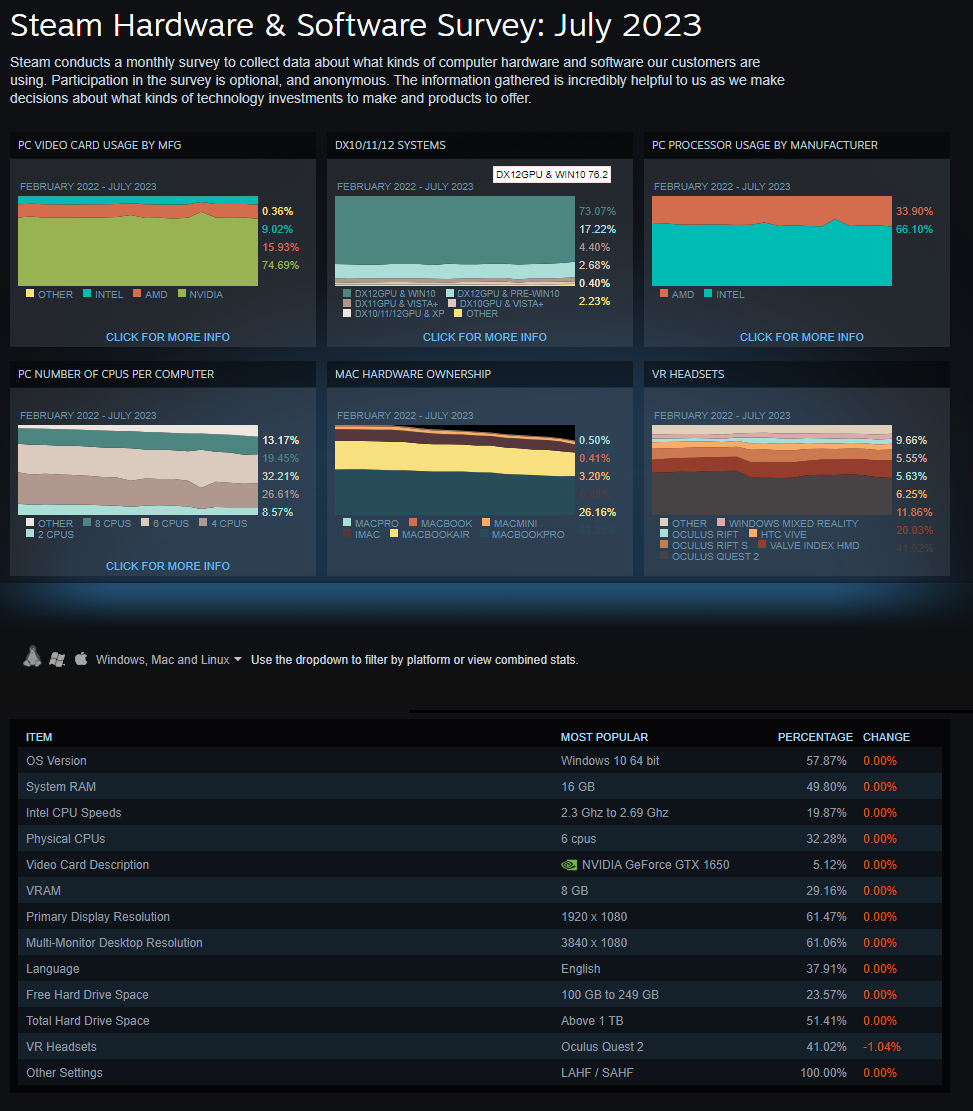Click the LAHF / SAHF cell

click(x=597, y=1073)
